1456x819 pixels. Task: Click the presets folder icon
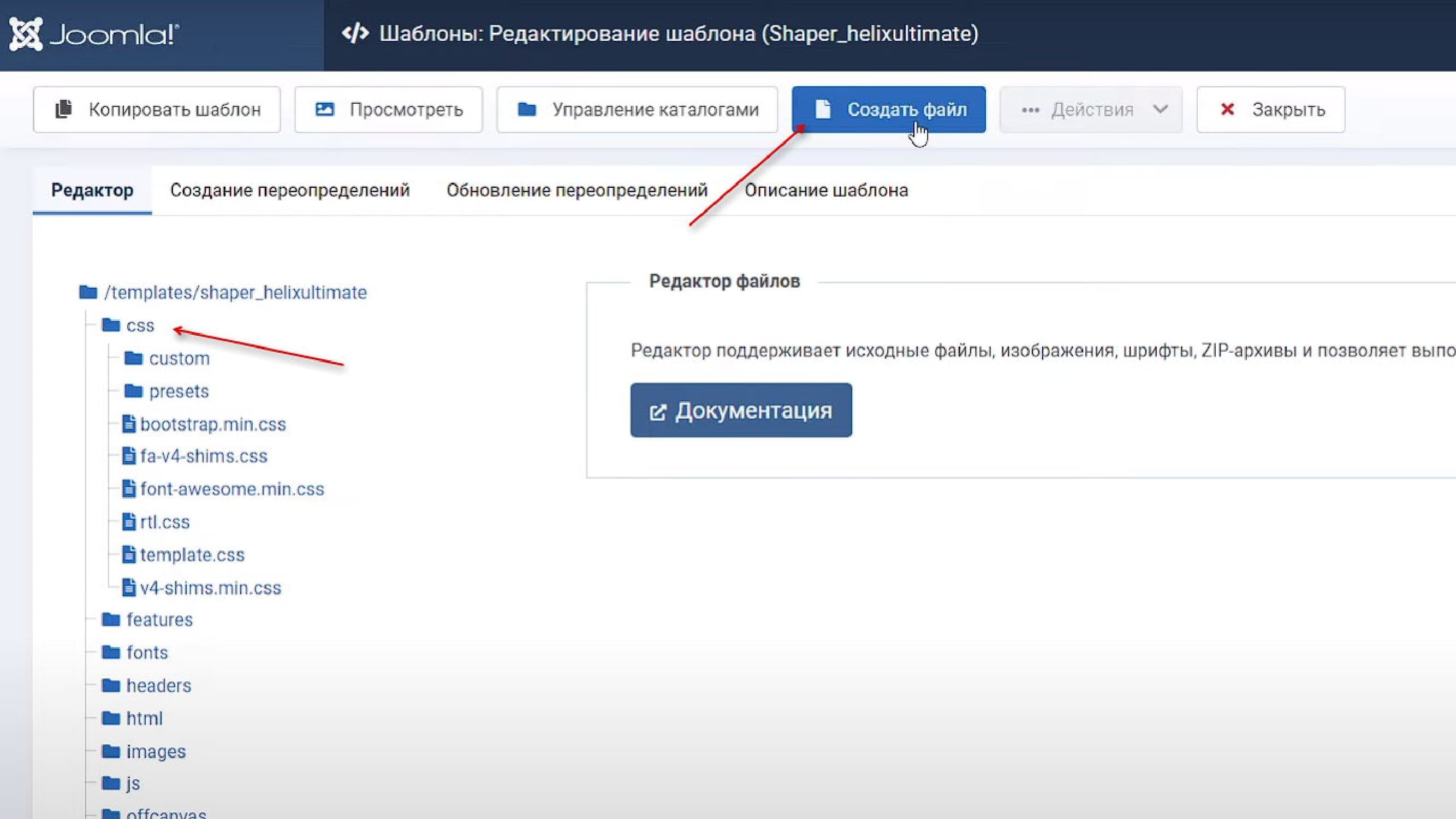coord(133,390)
